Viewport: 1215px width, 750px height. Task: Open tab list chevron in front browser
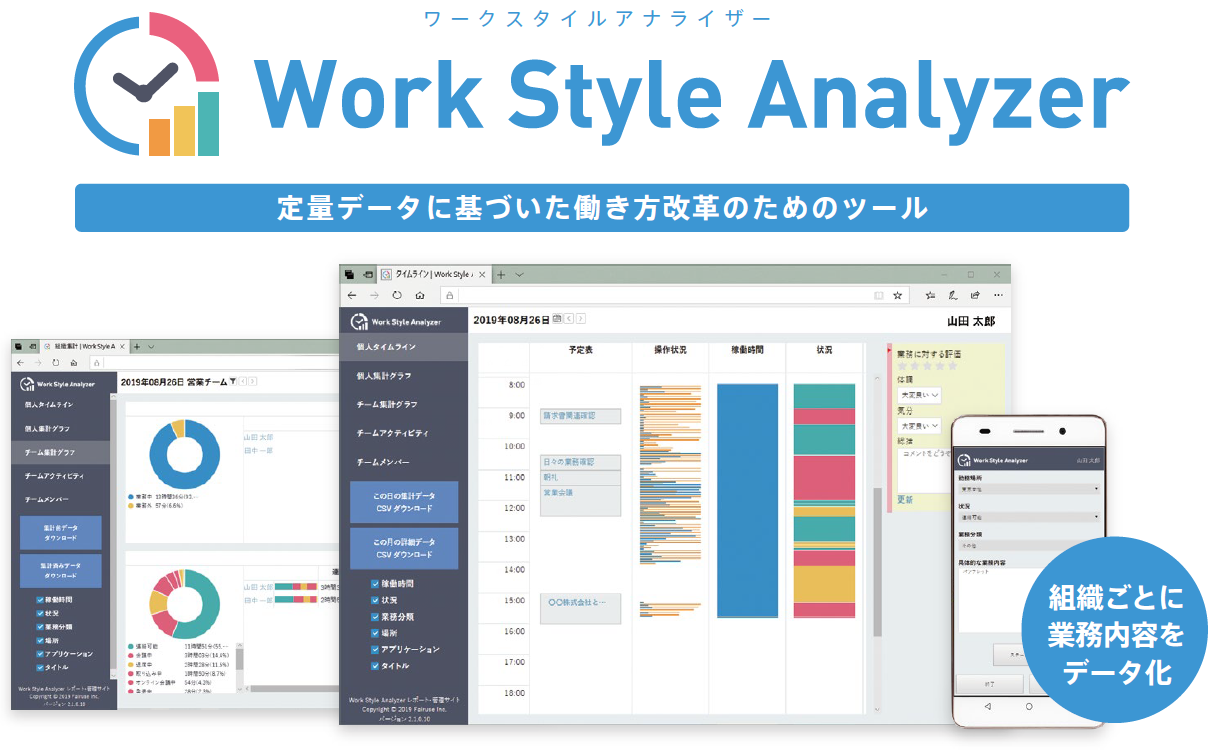[520, 274]
